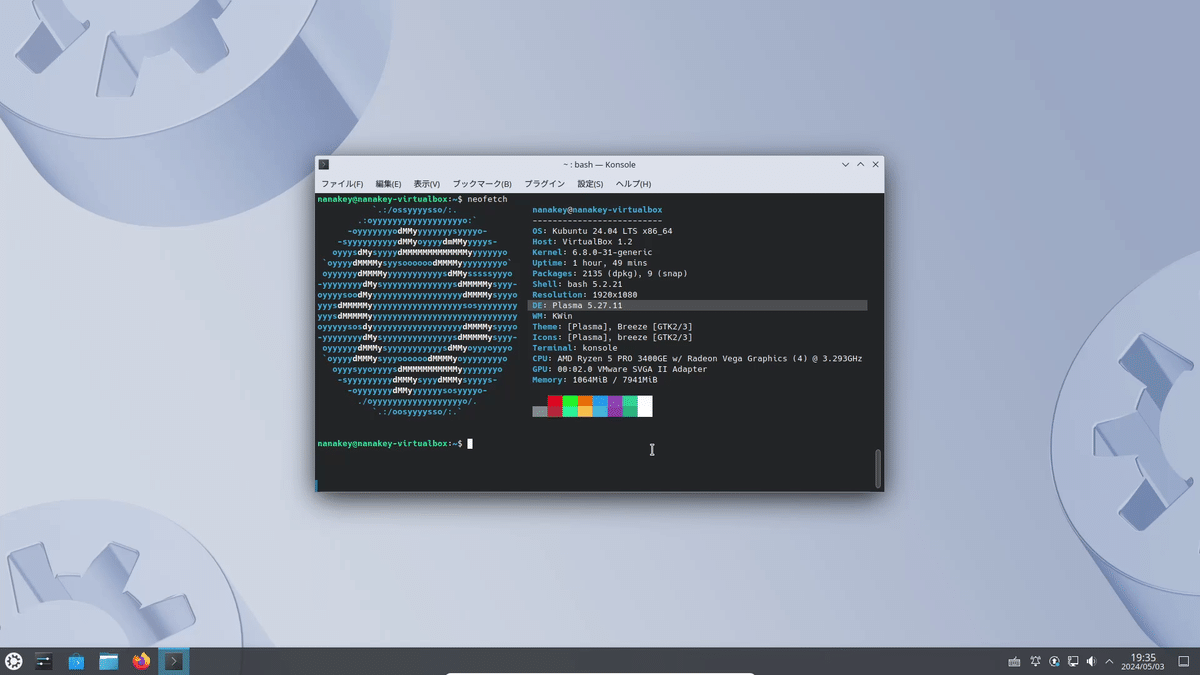This screenshot has width=1200, height=675.
Task: Close the Konsole window
Action: coord(876,164)
